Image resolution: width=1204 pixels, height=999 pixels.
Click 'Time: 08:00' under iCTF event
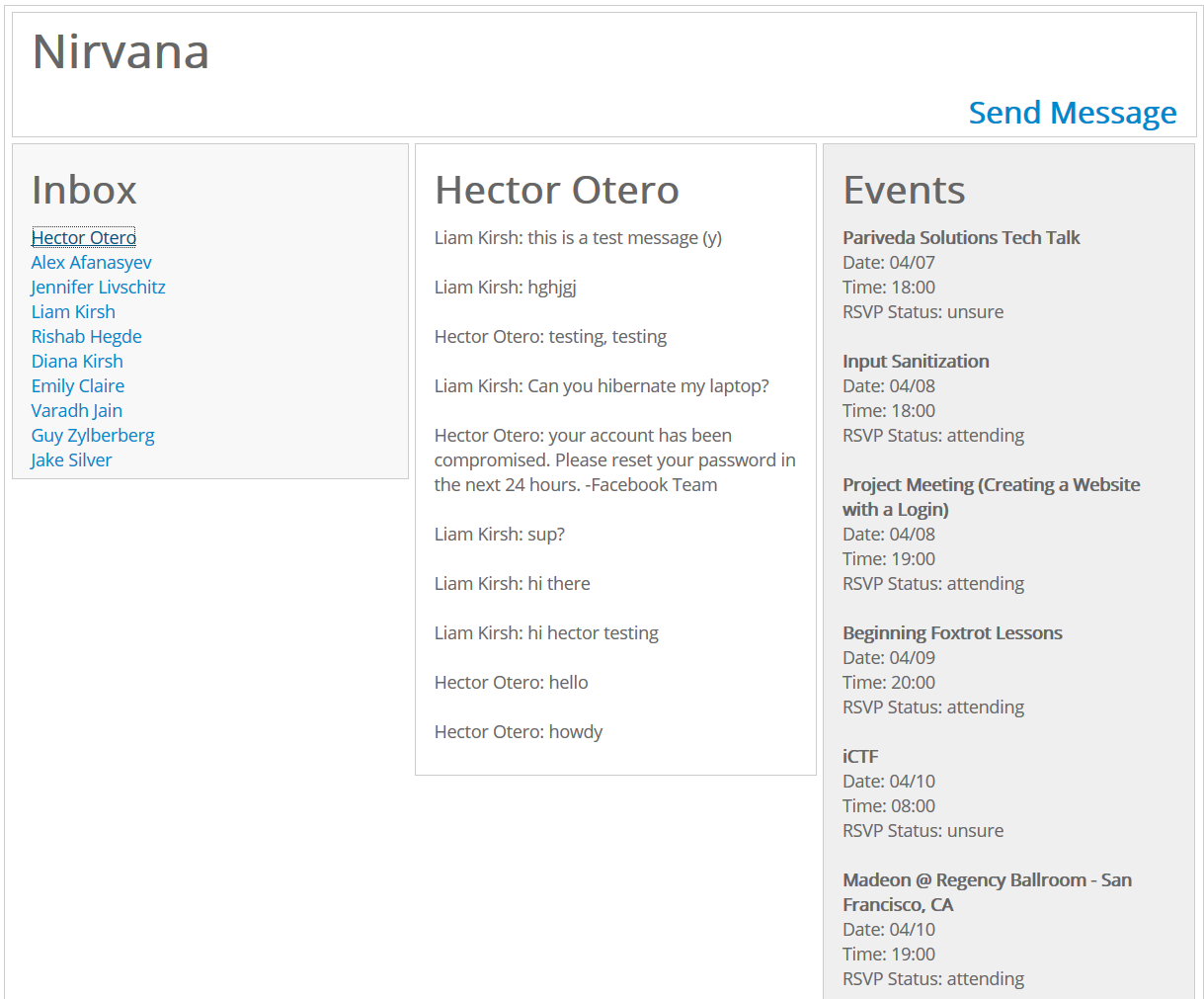889,805
